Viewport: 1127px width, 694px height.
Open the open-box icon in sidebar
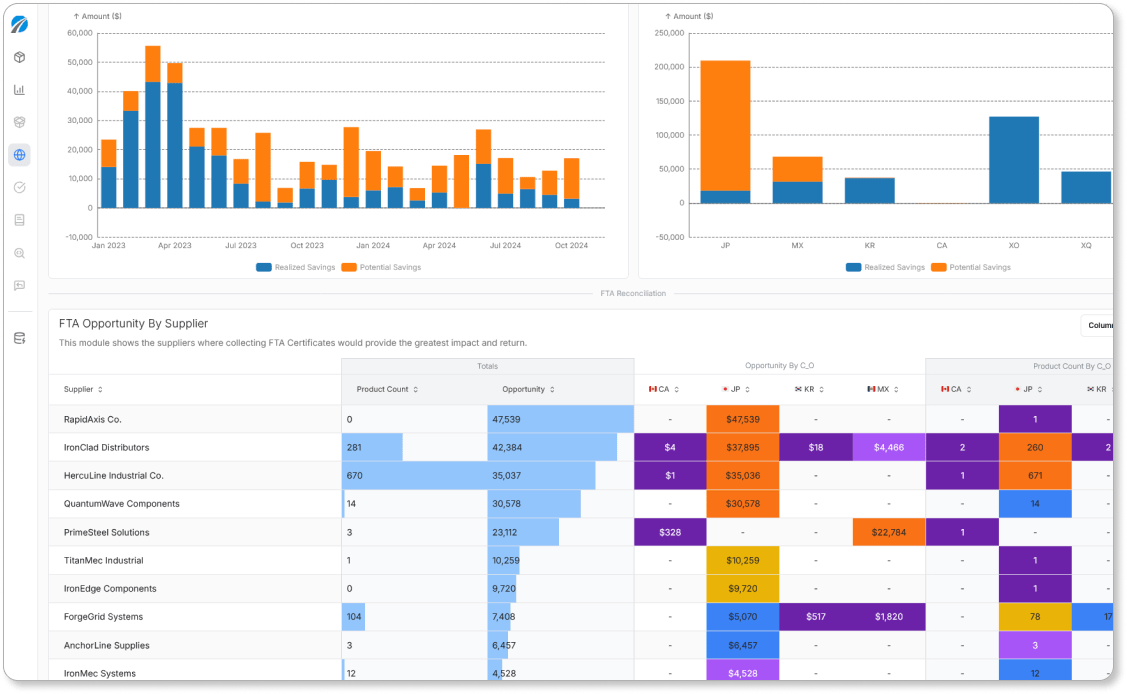point(19,122)
